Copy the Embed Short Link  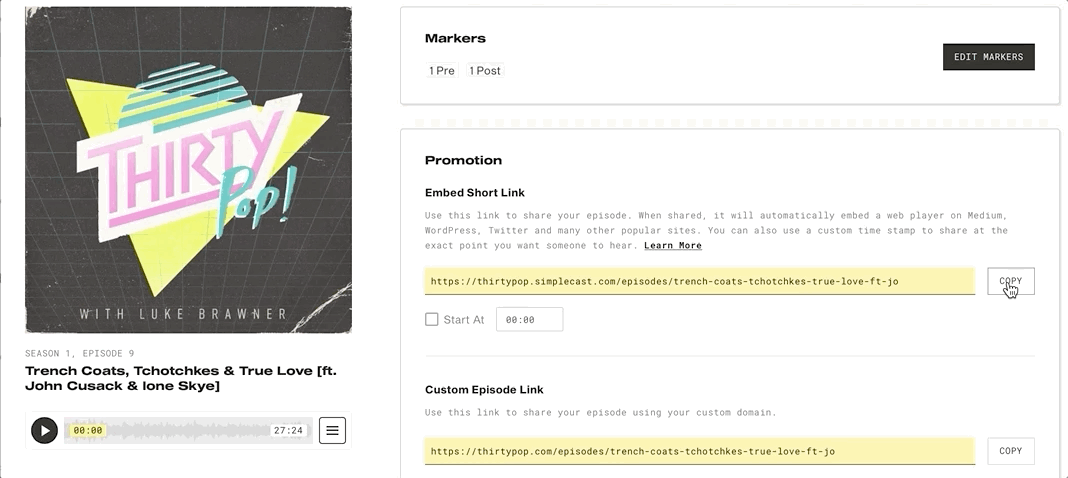(1011, 281)
